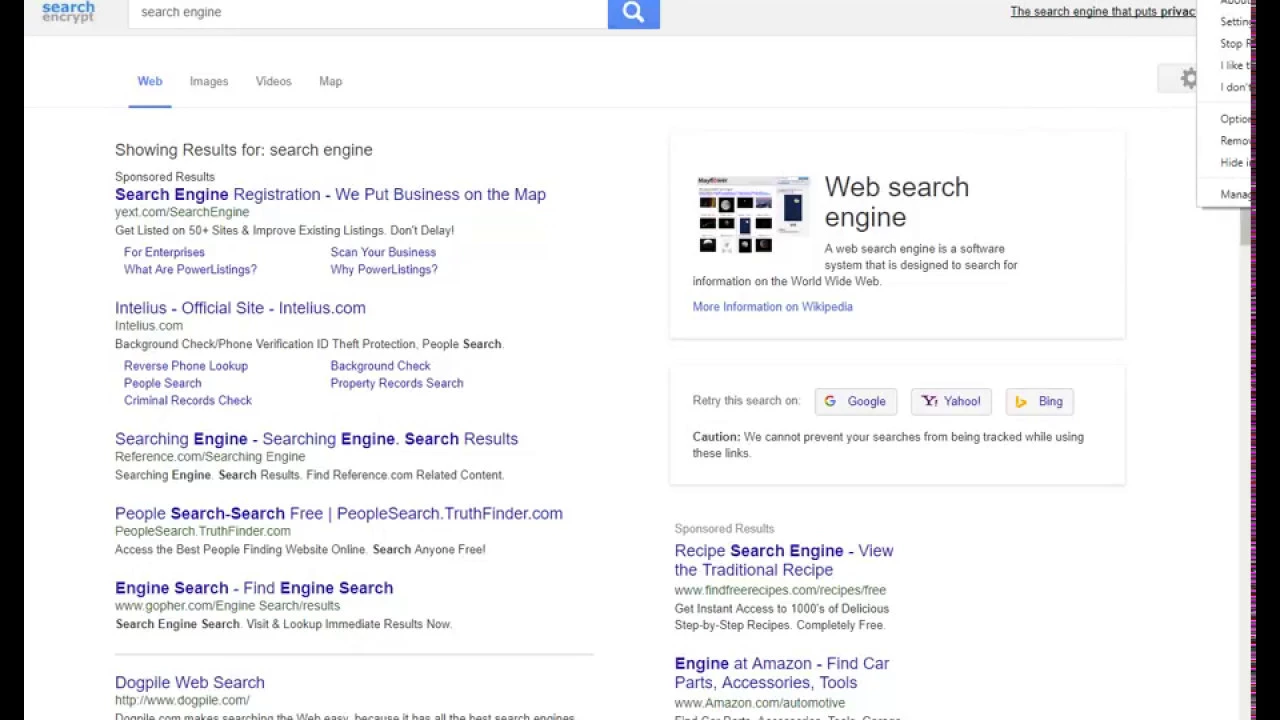Open the Videos tab

tap(273, 81)
